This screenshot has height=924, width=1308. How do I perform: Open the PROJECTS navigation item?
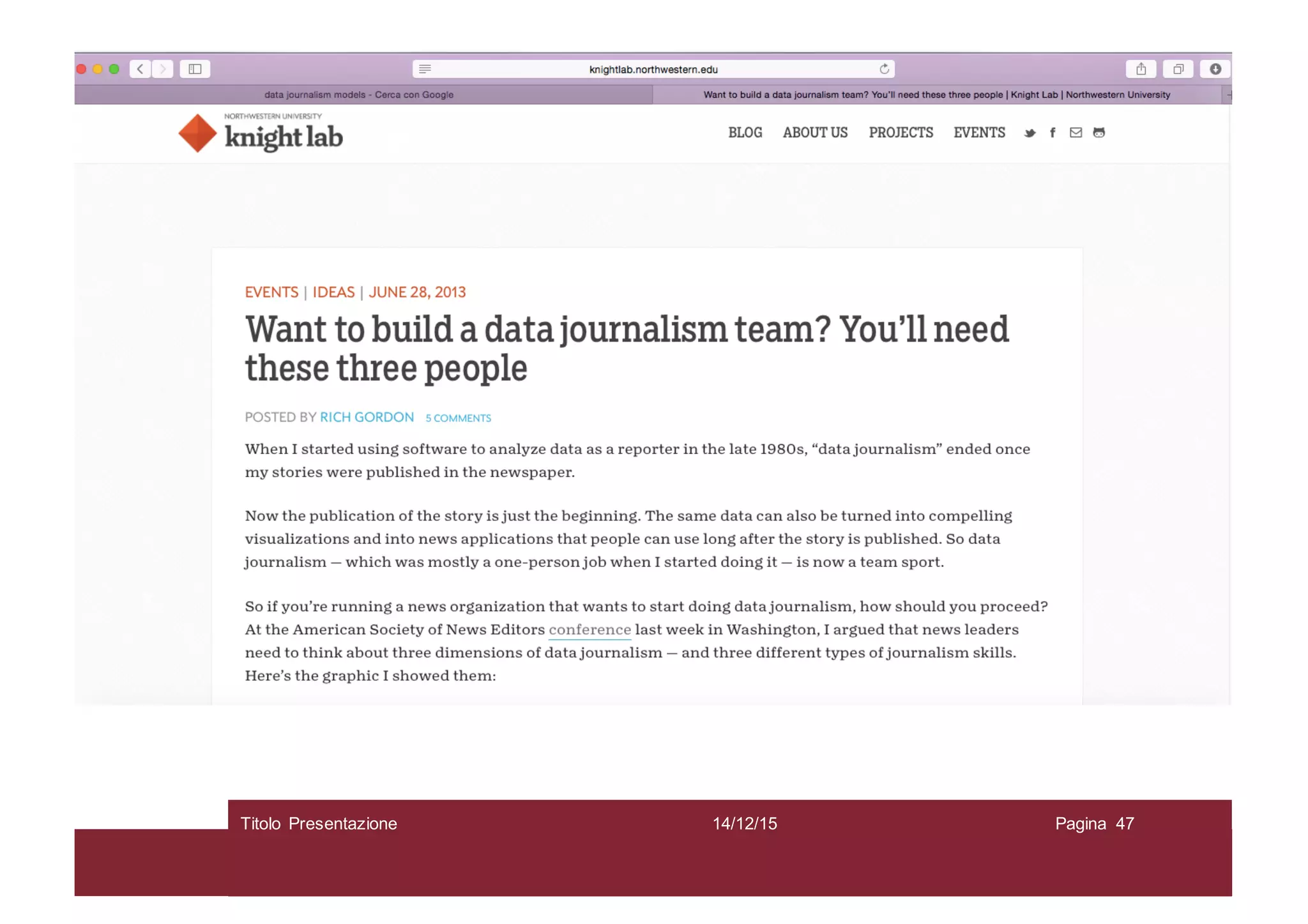pos(901,133)
